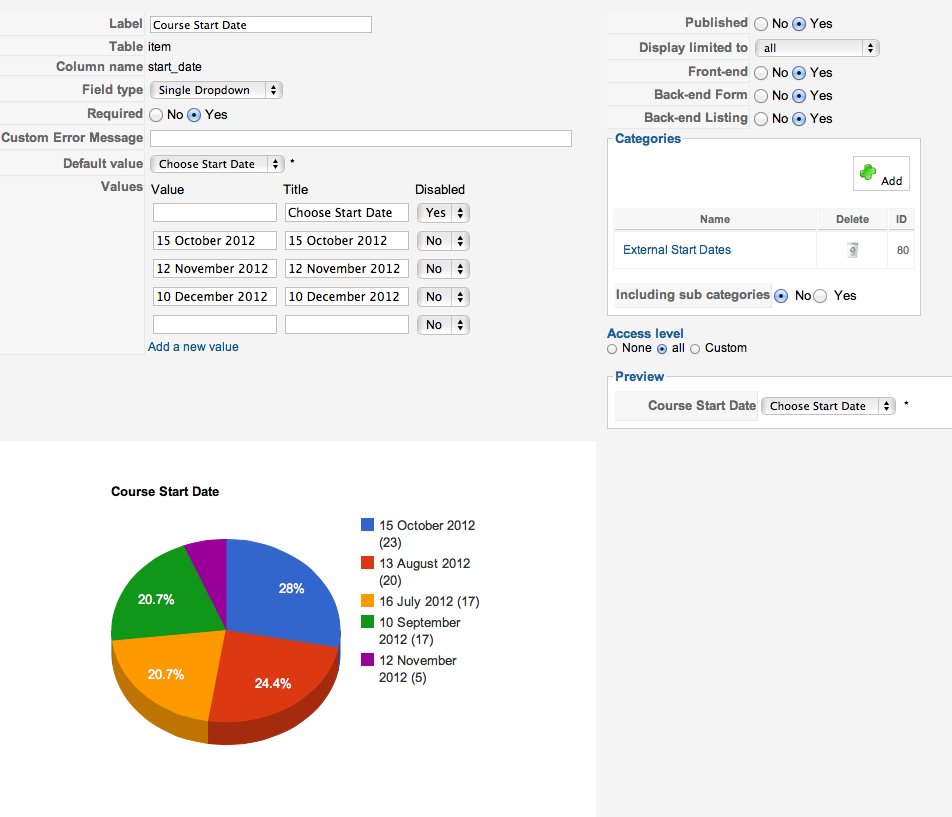Select Access level all

click(662, 349)
